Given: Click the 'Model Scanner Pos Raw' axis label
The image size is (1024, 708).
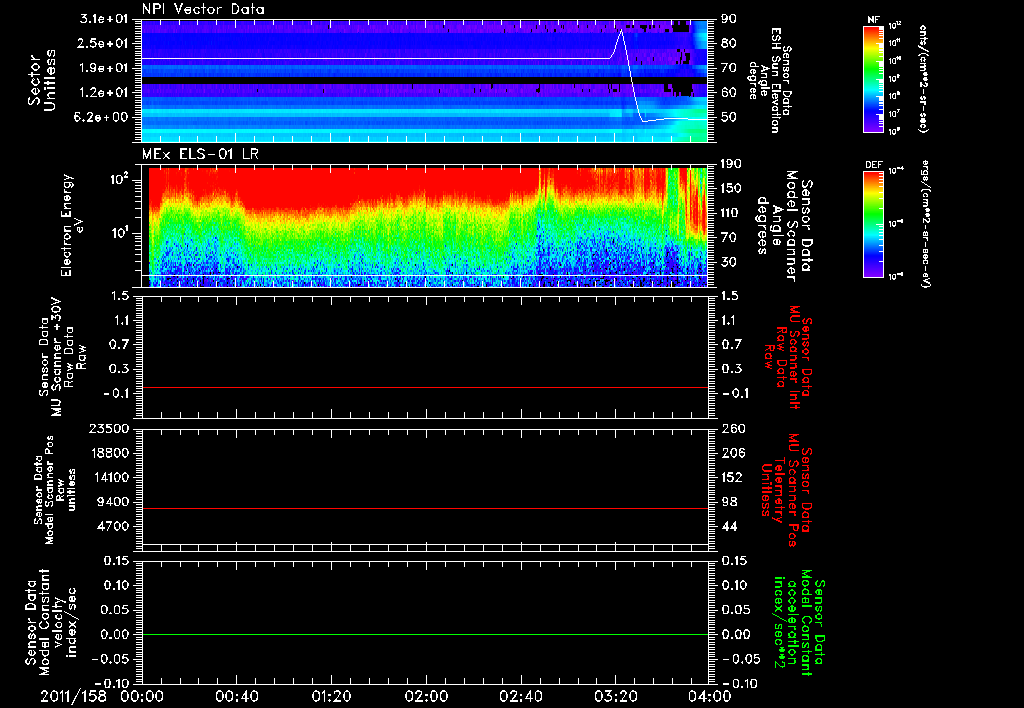Looking at the screenshot, I should pyautogui.click(x=55, y=489).
